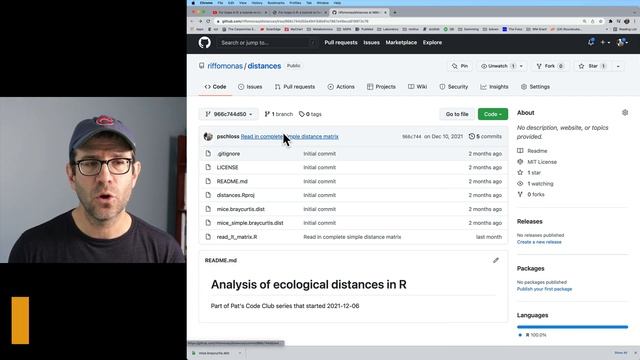Open pschloss author avatar
Viewport: 640px width, 360px height.
208,136
